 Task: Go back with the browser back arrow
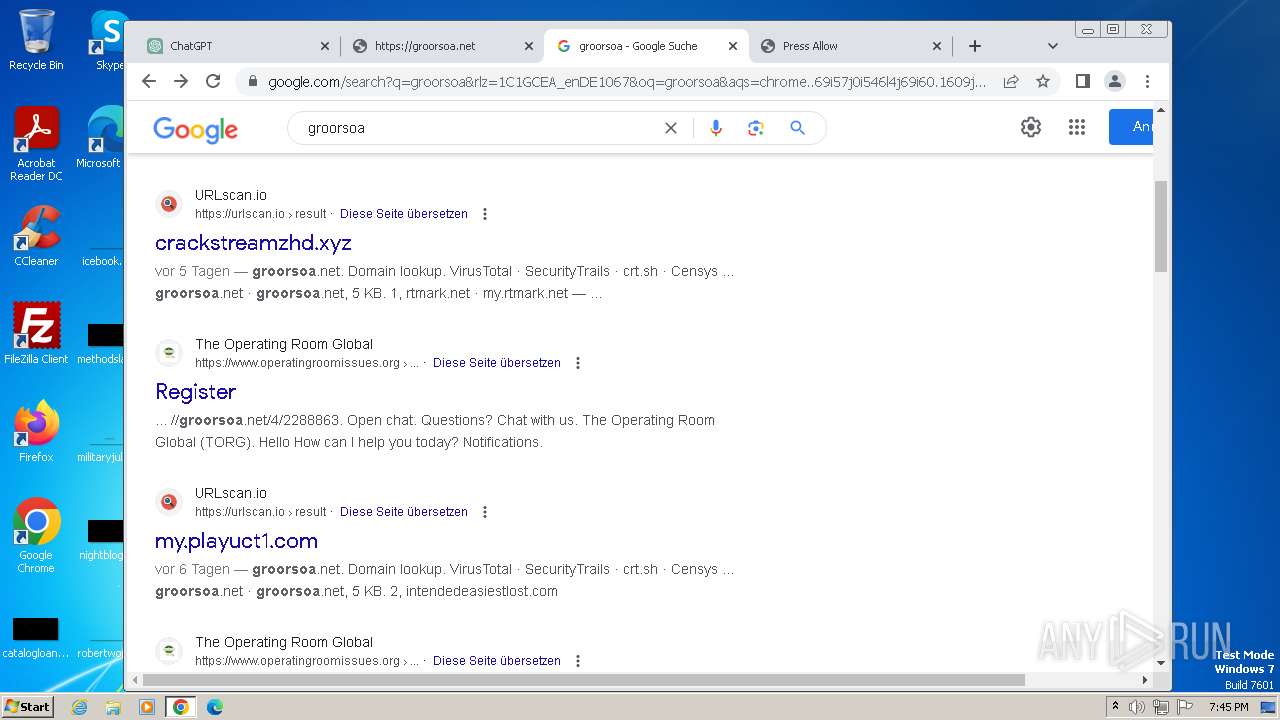149,81
